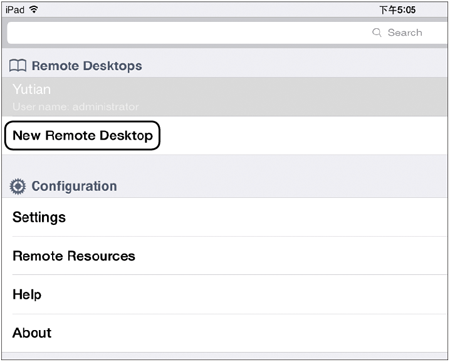Image resolution: width=450 pixels, height=362 pixels.
Task: Click the book icon beside Remote Desktops
Action: 18,66
